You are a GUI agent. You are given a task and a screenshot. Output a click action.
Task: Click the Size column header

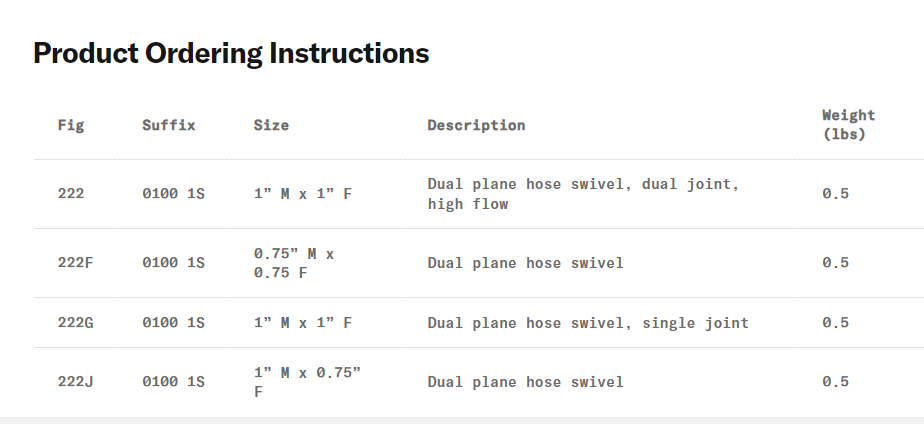tap(271, 125)
